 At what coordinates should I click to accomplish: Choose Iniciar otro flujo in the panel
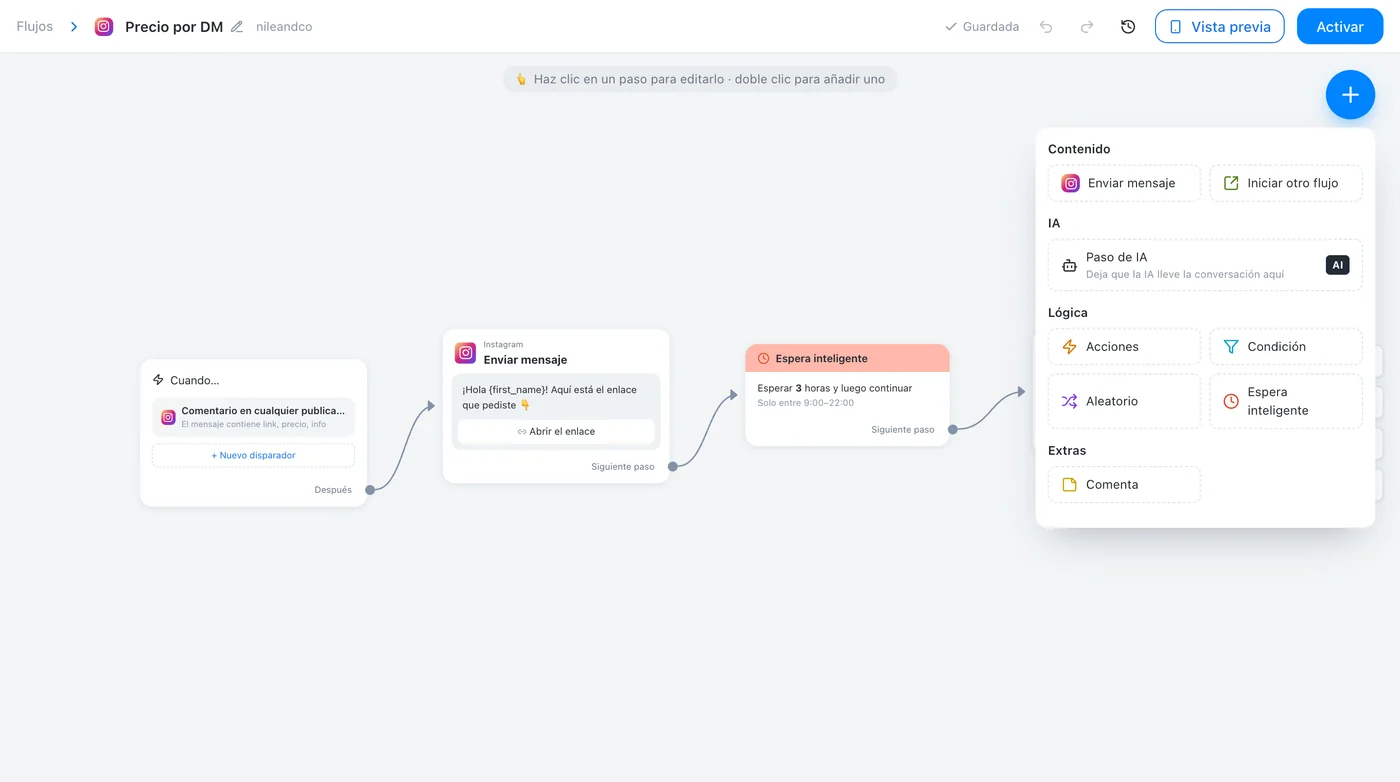[1286, 183]
